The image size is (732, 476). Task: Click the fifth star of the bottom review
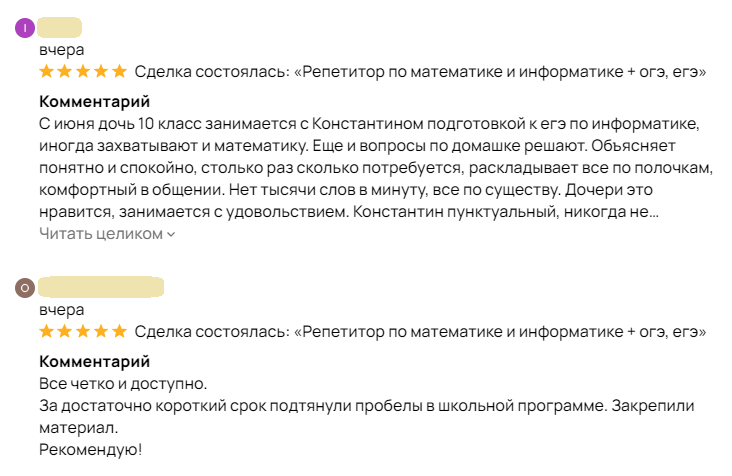click(119, 331)
